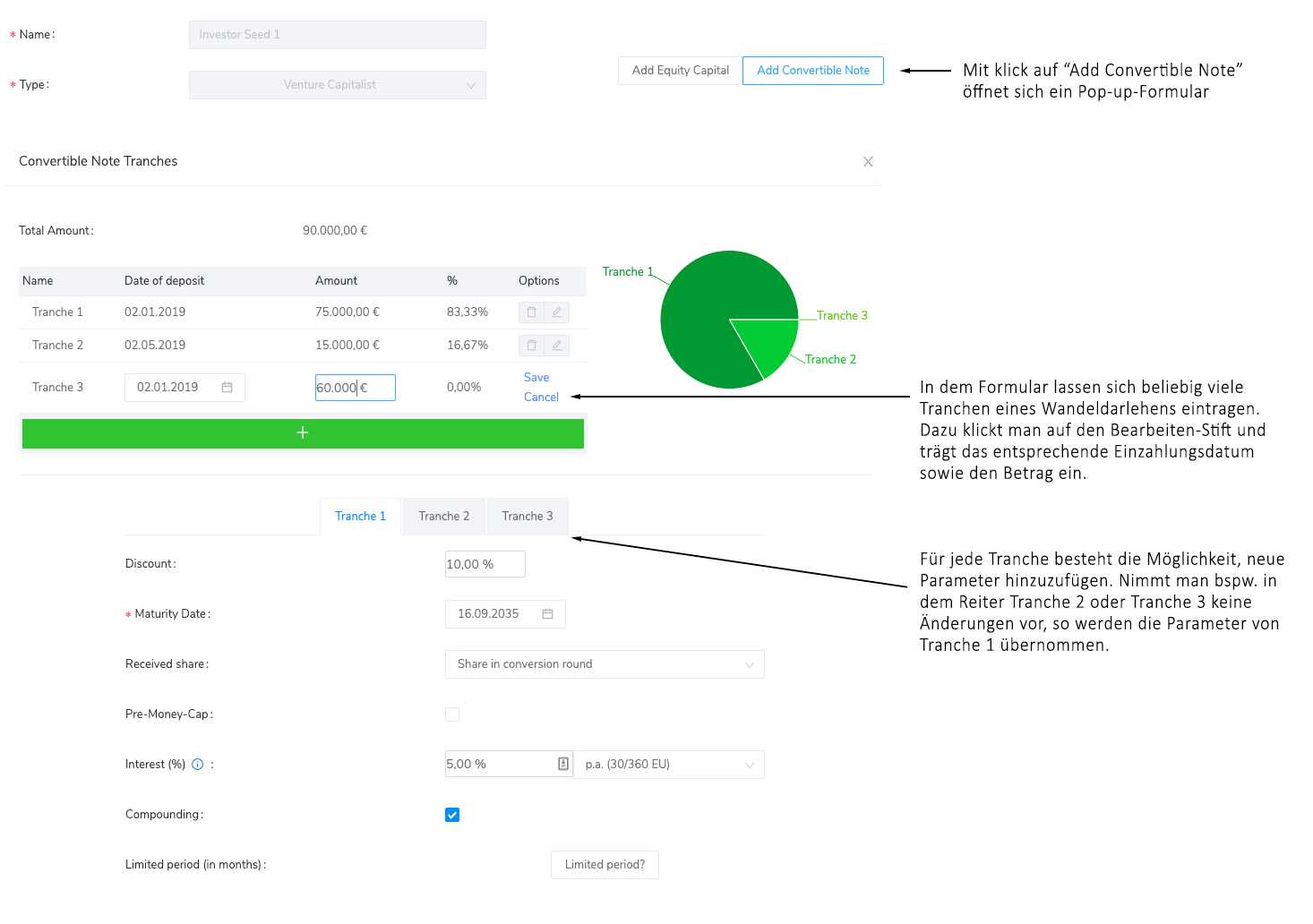Click the Amount column header
The height and width of the screenshot is (924, 1313).
coord(337,281)
